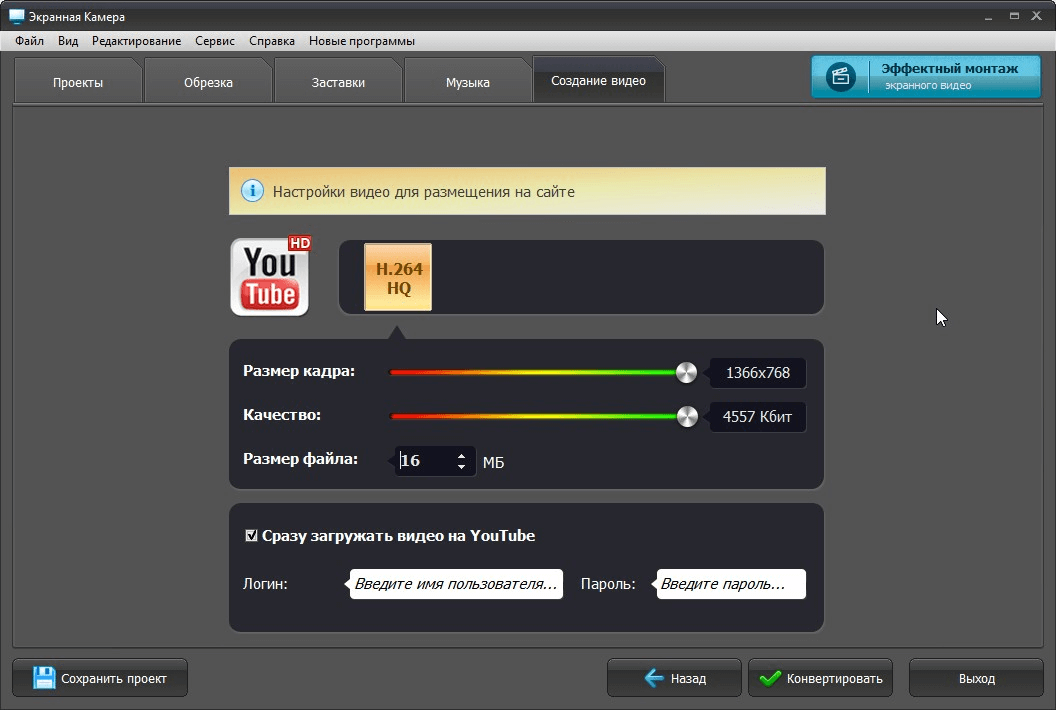The width and height of the screenshot is (1056, 710).
Task: Click the Размер файла input field
Action: click(426, 461)
